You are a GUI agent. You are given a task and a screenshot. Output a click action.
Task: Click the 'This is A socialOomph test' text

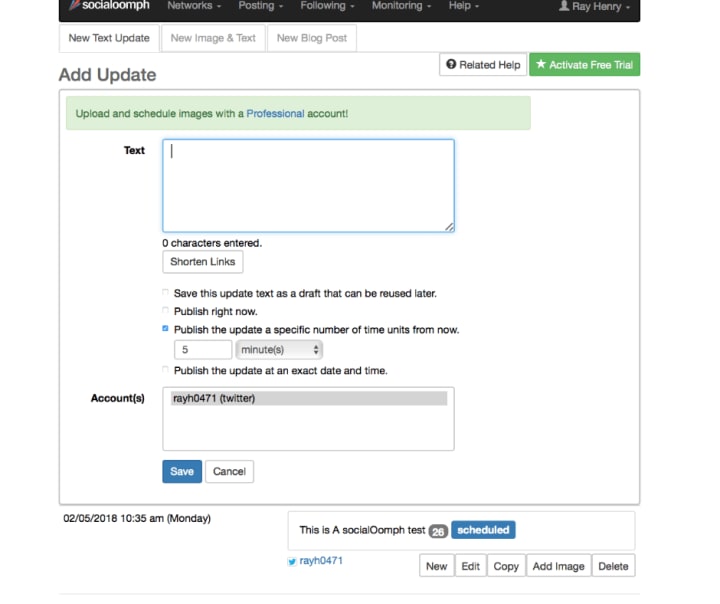(x=362, y=530)
